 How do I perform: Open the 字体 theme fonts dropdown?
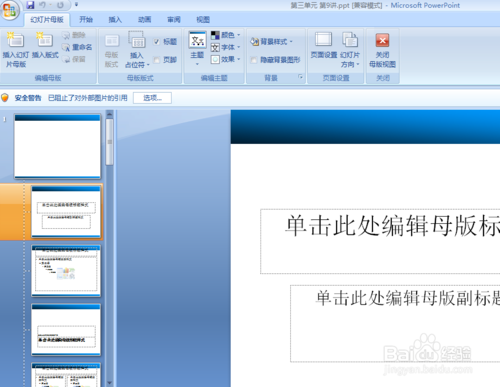[226, 47]
